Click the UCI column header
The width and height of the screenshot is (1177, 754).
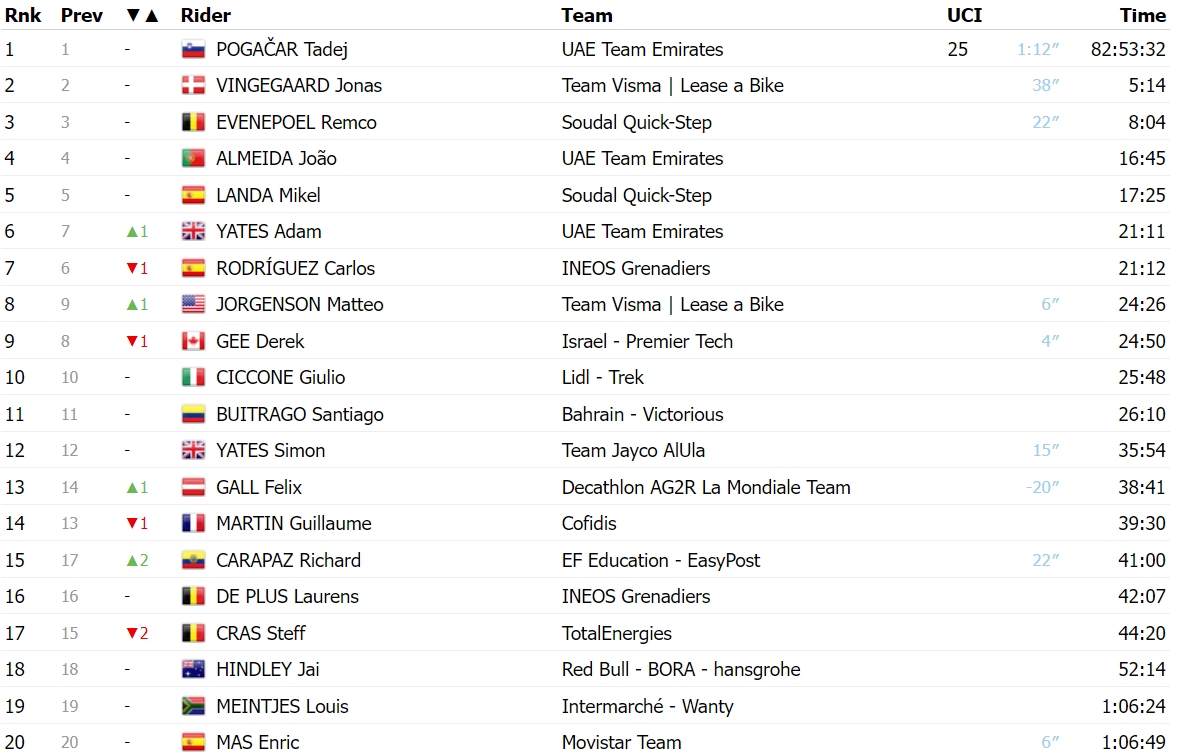pyautogui.click(x=965, y=16)
